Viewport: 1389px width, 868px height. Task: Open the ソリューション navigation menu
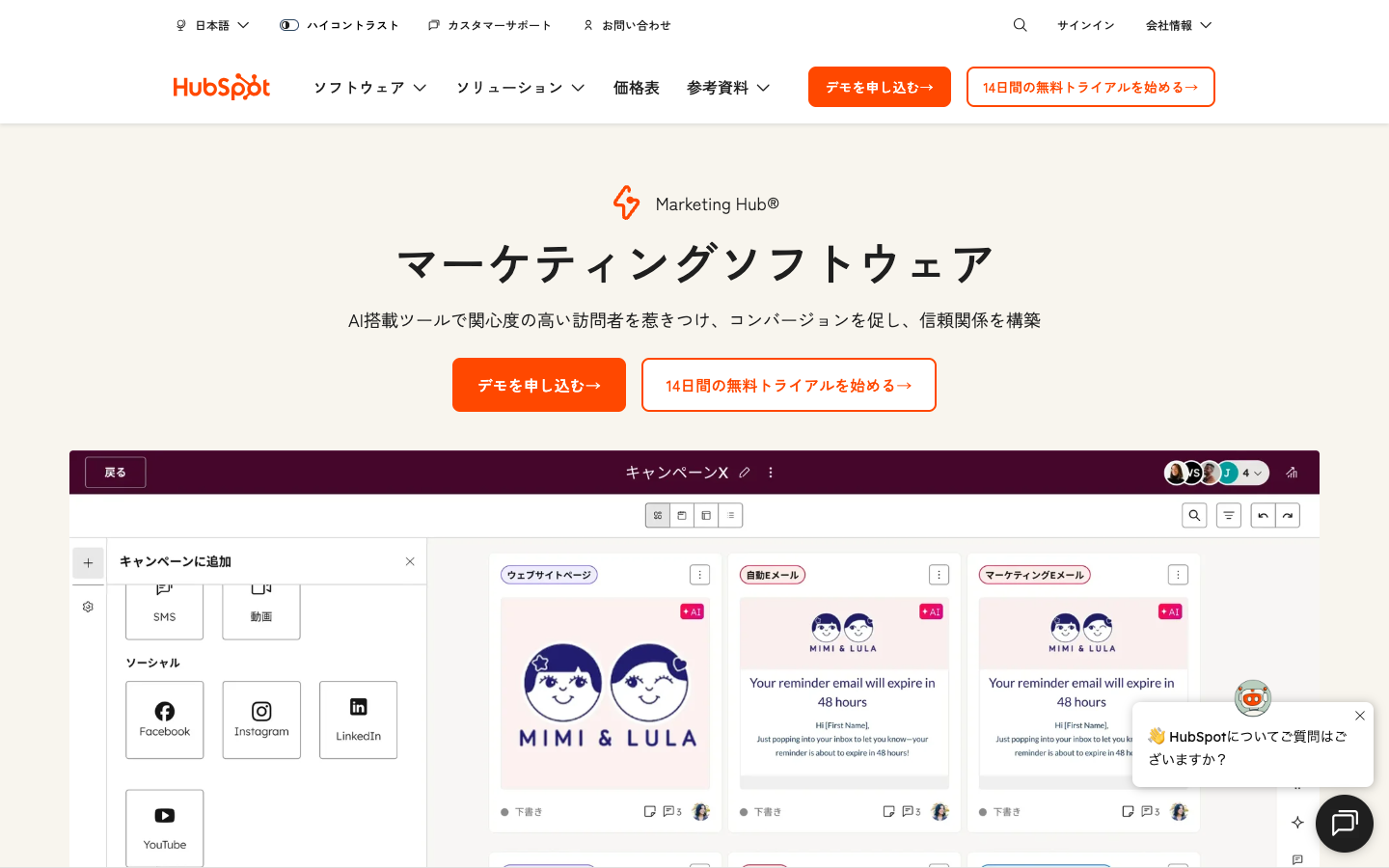520,88
